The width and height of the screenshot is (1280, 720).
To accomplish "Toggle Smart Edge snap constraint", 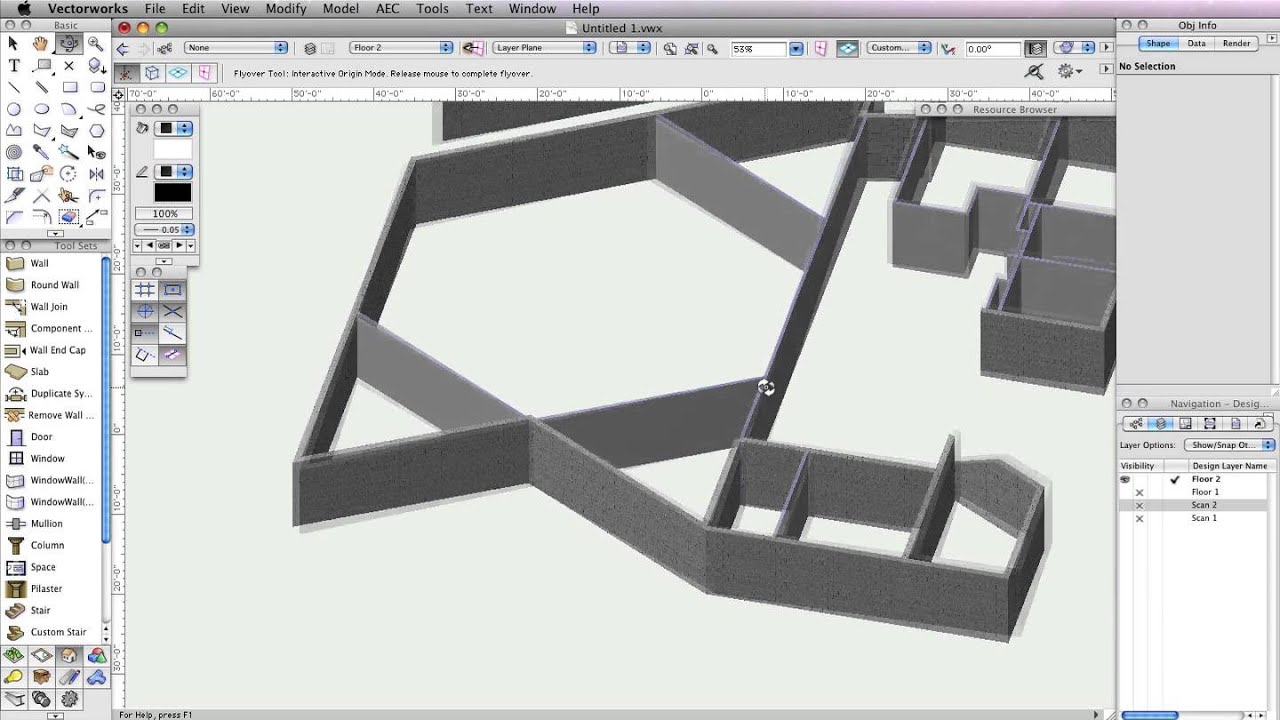I will pos(145,355).
